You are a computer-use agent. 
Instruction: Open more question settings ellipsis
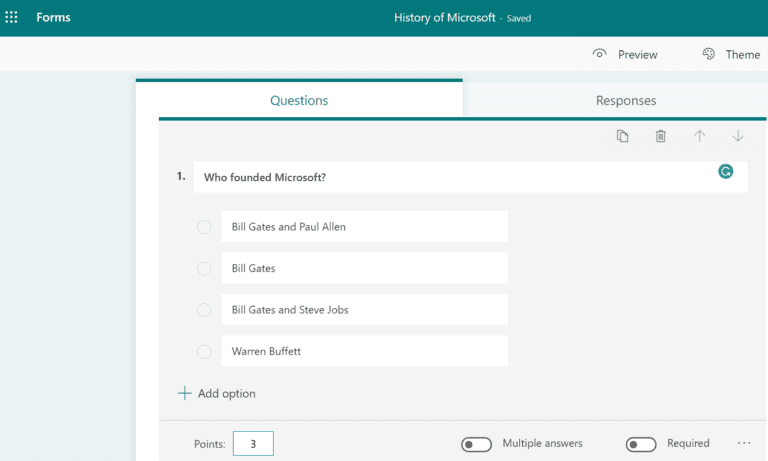(x=743, y=443)
